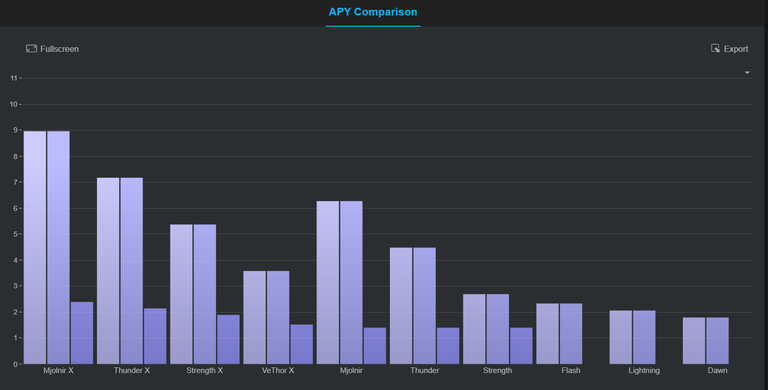Screen dimensions: 768x390
Task: Select the second bar of Lightning
Action: (644, 337)
